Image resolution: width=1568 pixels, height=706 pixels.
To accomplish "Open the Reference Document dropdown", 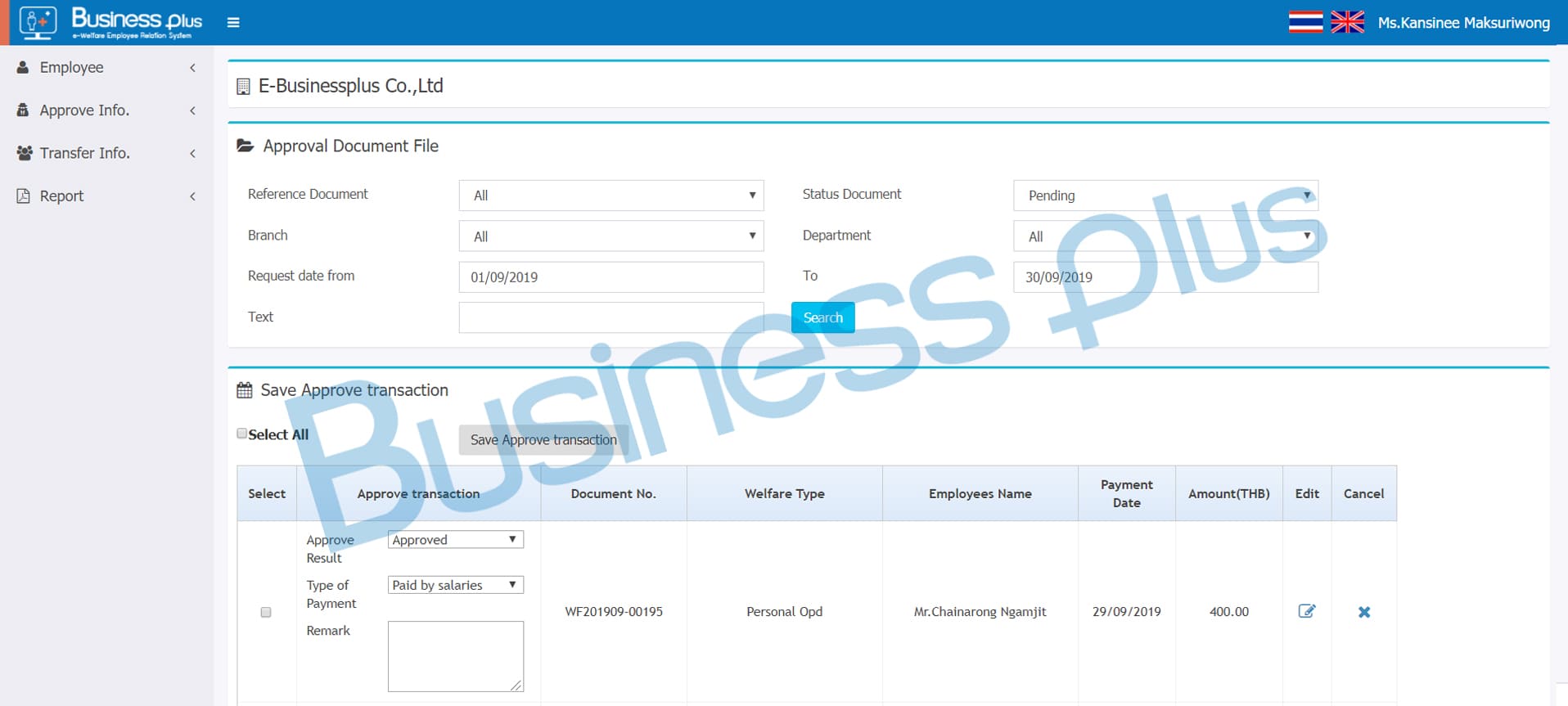I will coord(611,196).
